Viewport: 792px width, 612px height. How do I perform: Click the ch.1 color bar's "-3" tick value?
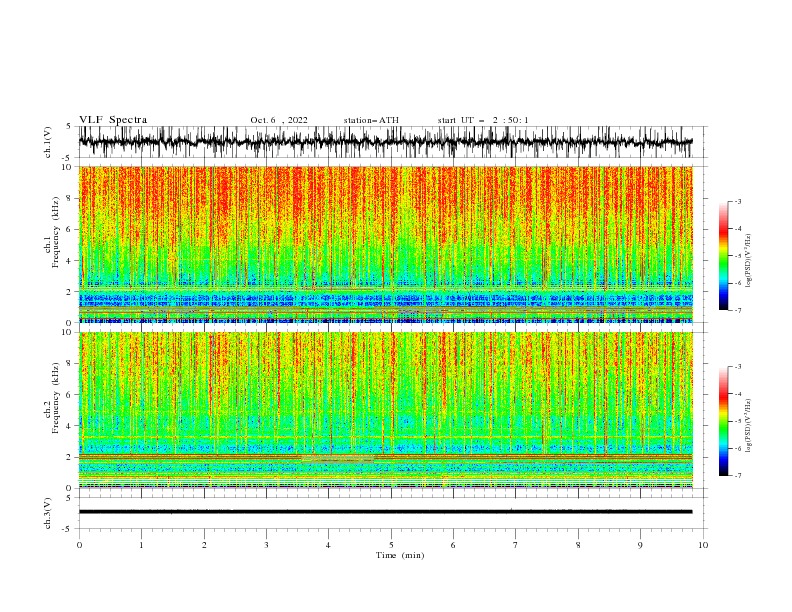(738, 201)
